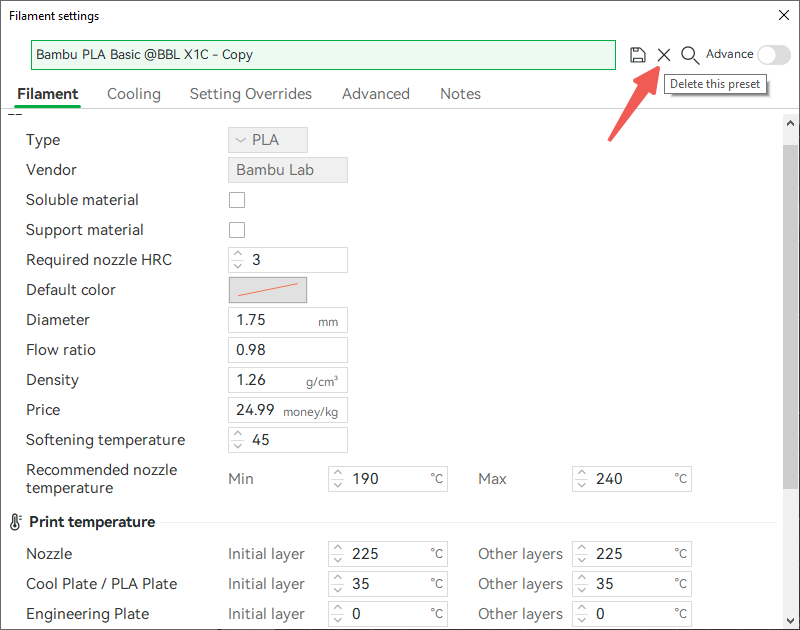Screen dimensions: 800x630
Task: Edit Engineering Plate other layers 0 field
Action: pyautogui.click(x=632, y=614)
